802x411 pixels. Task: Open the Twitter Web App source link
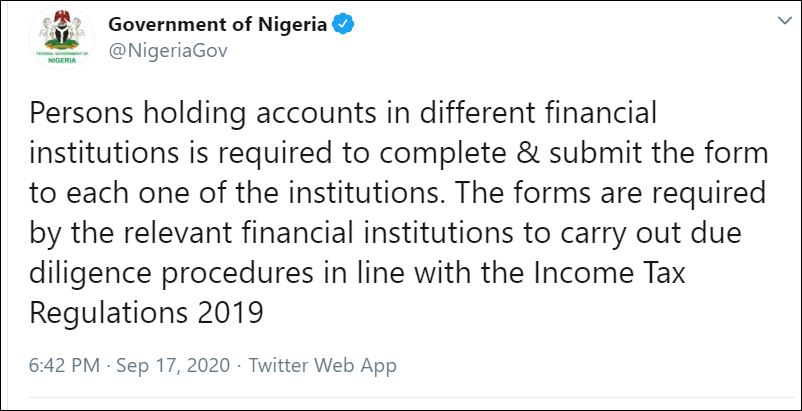(x=322, y=366)
